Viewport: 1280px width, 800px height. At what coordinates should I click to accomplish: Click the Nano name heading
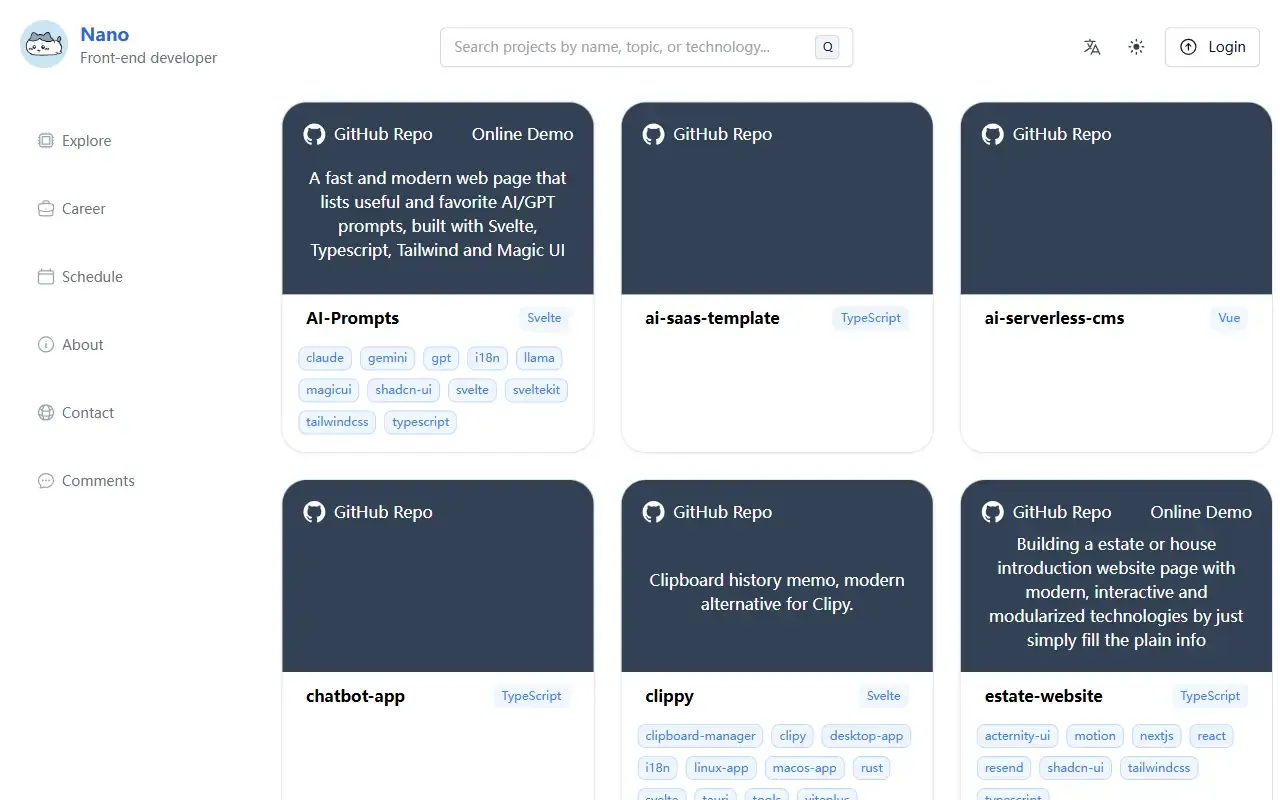104,35
